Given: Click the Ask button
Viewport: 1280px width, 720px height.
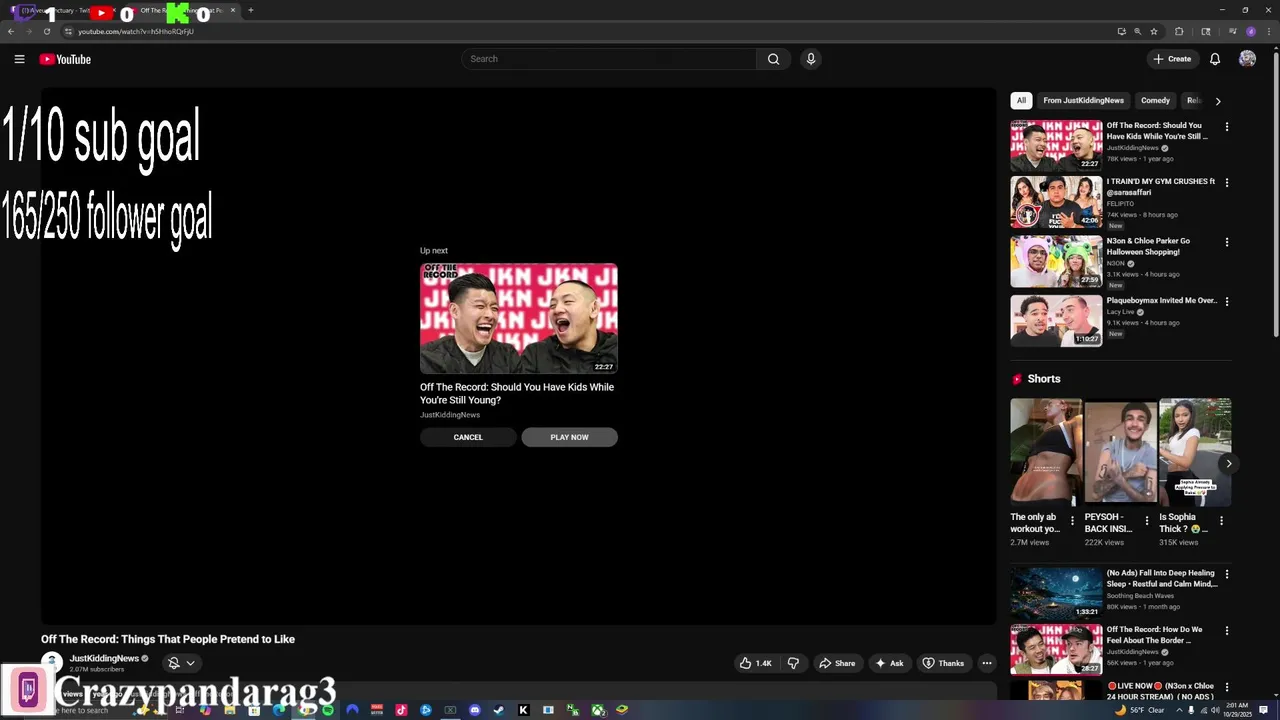Looking at the screenshot, I should click(889, 663).
